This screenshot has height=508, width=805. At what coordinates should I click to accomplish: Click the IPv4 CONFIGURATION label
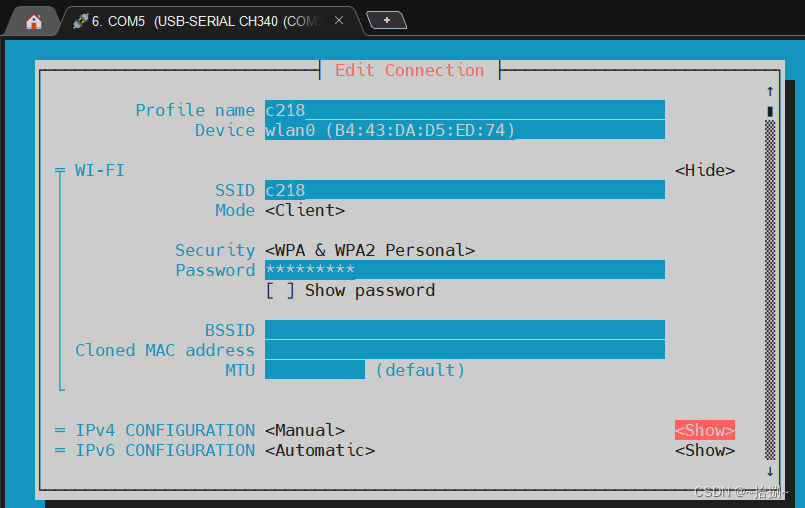165,430
